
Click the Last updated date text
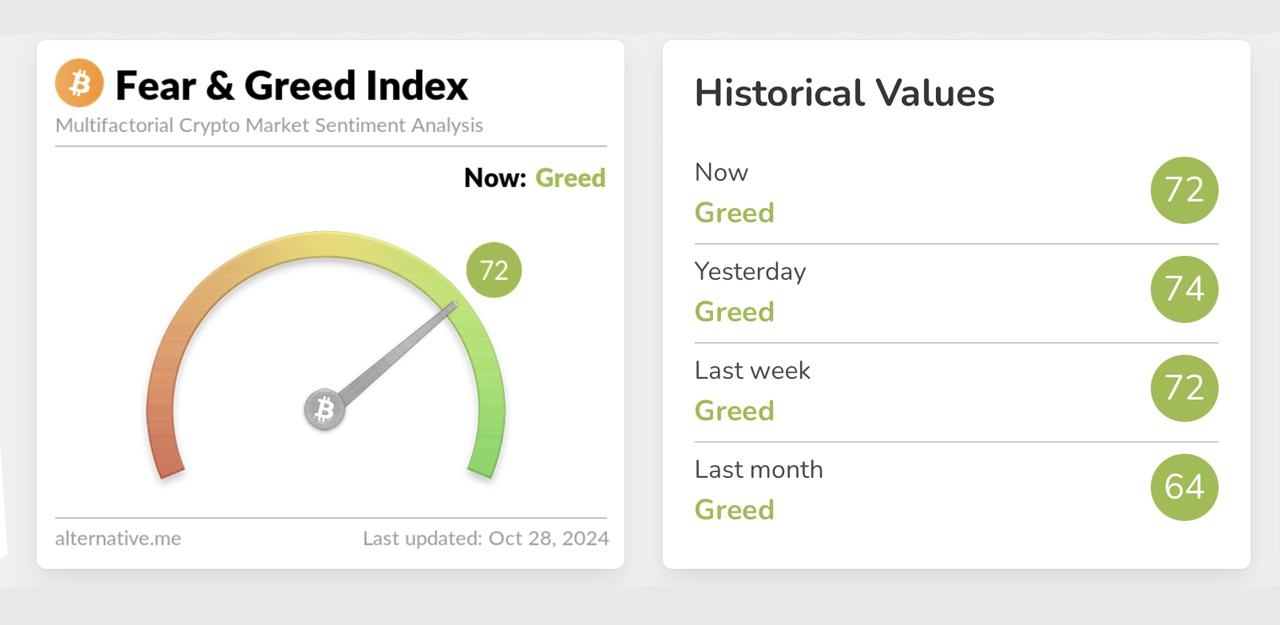pyautogui.click(x=486, y=538)
